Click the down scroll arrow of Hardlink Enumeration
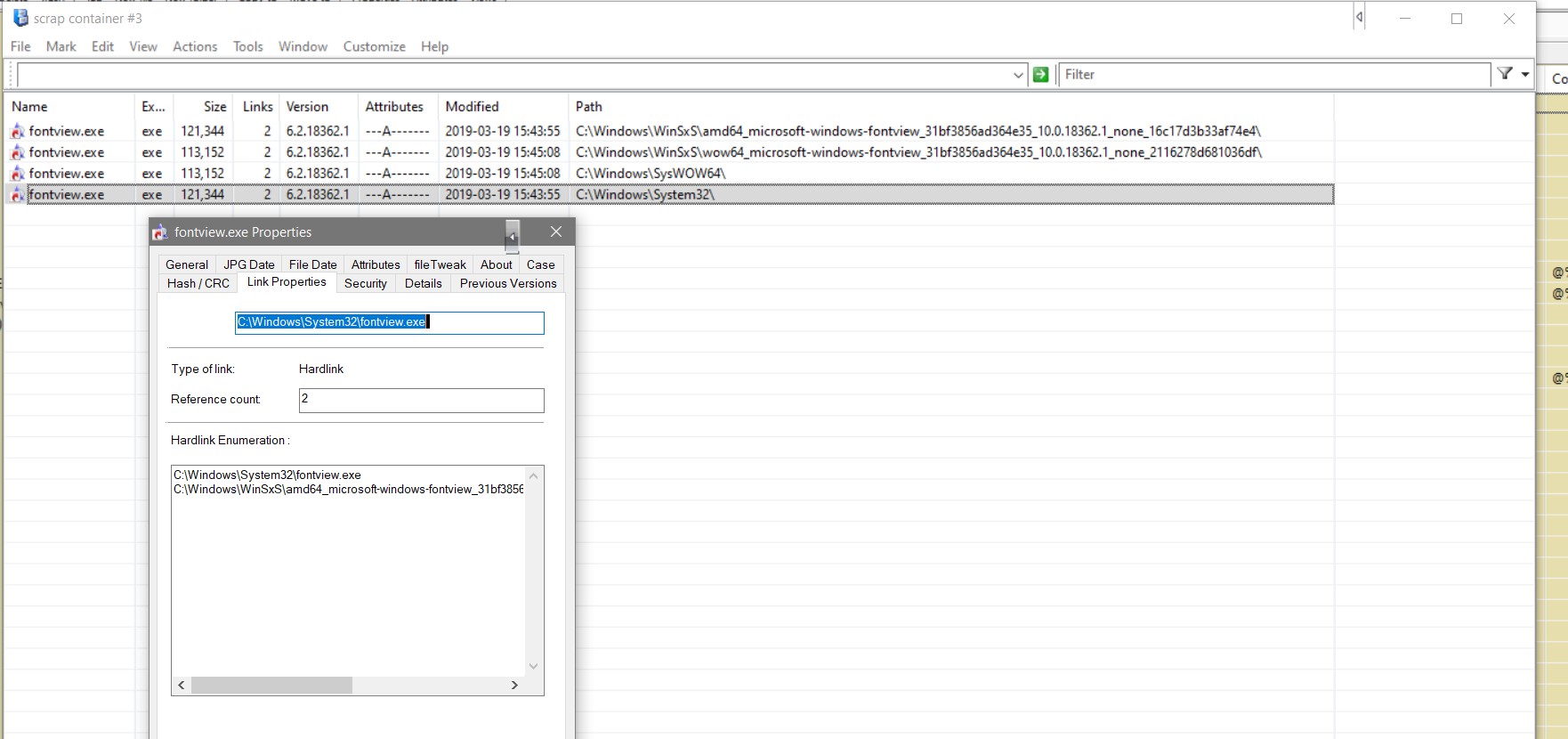The width and height of the screenshot is (1568, 739). tap(534, 666)
